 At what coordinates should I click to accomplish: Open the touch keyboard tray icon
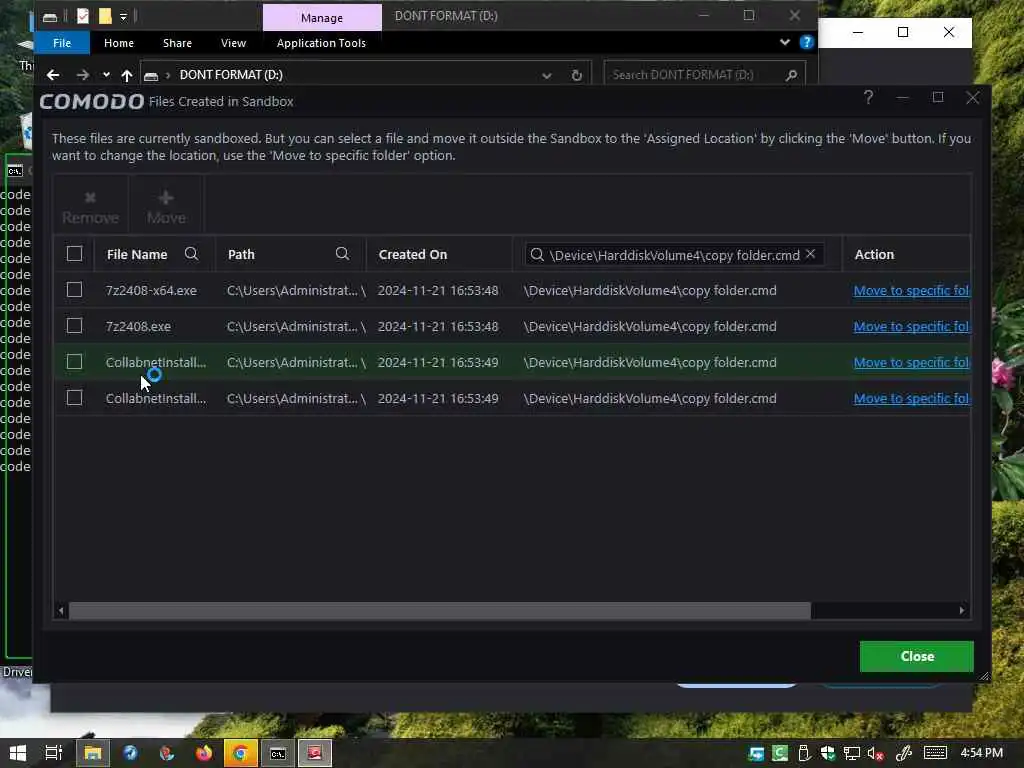[935, 754]
